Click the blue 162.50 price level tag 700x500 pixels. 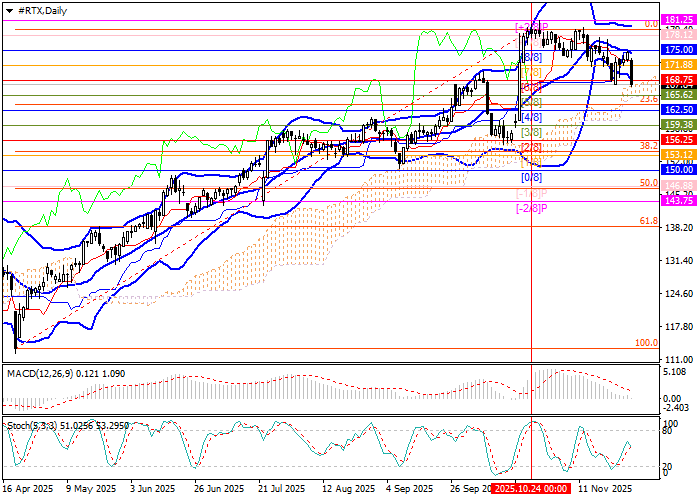[x=680, y=109]
